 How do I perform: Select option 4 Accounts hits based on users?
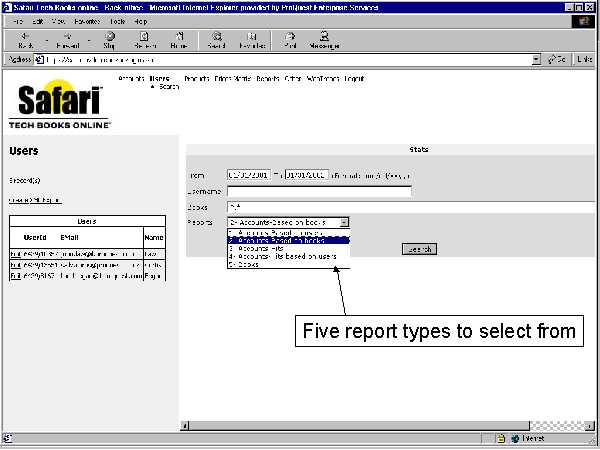(x=289, y=256)
